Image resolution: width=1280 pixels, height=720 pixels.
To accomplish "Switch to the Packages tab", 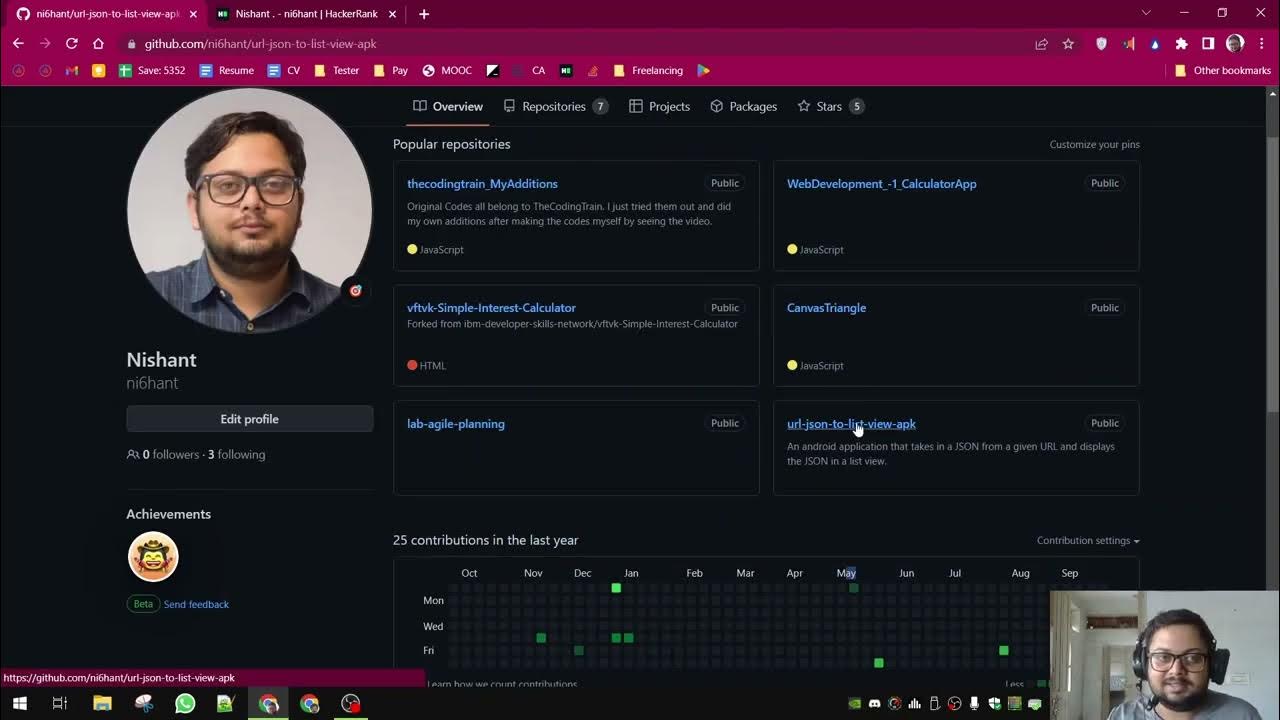I will (743, 106).
